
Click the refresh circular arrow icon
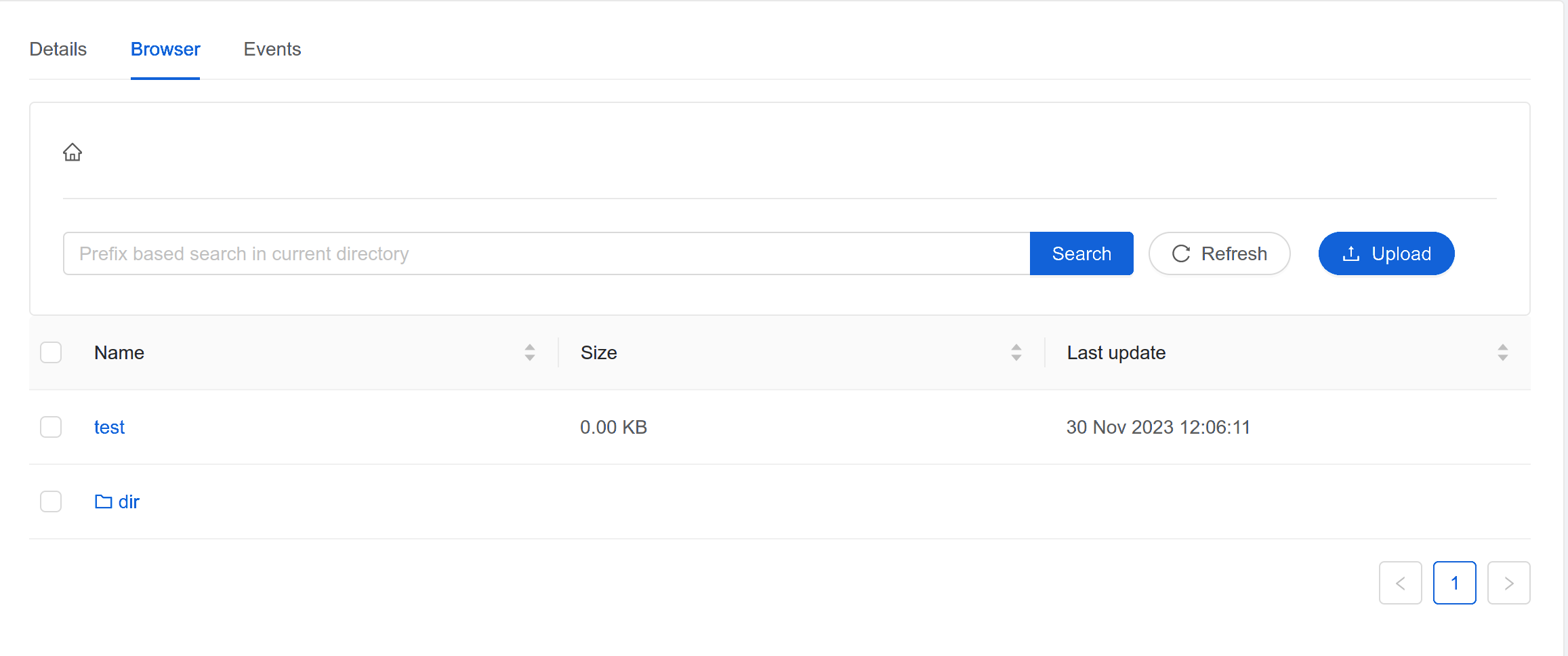[1181, 253]
